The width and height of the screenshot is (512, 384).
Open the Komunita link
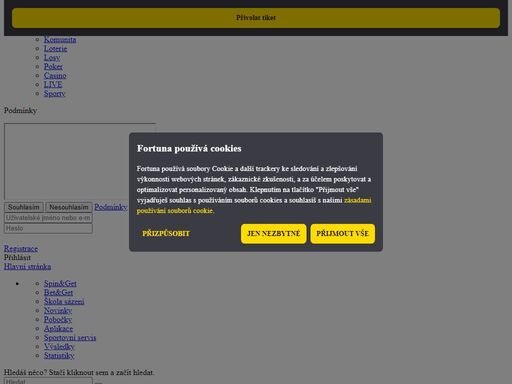60,40
